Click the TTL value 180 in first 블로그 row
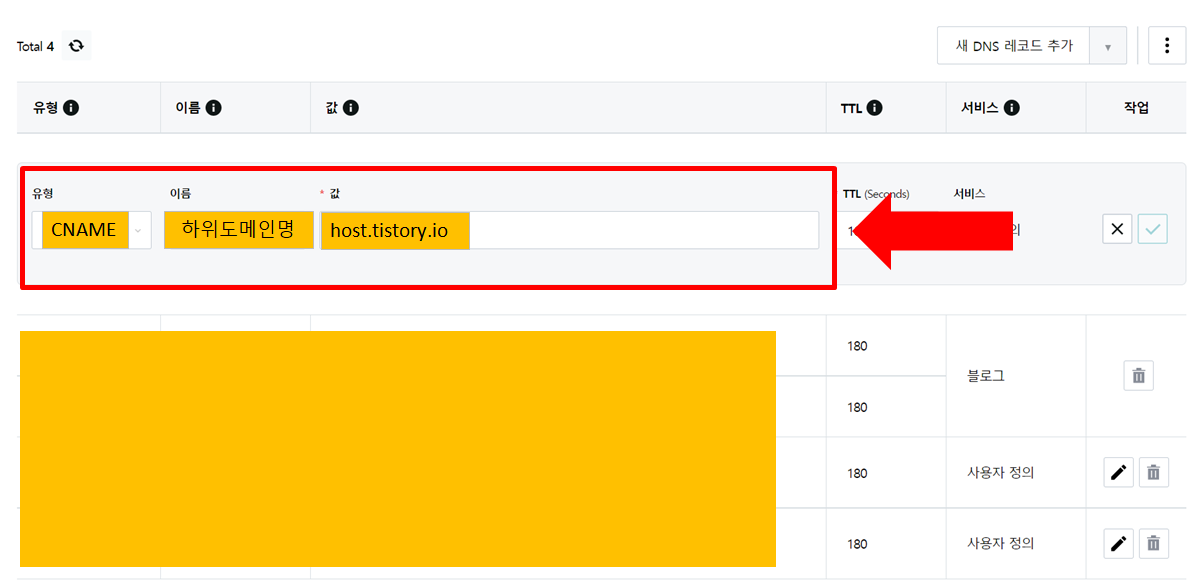Image resolution: width=1200 pixels, height=587 pixels. click(x=857, y=346)
